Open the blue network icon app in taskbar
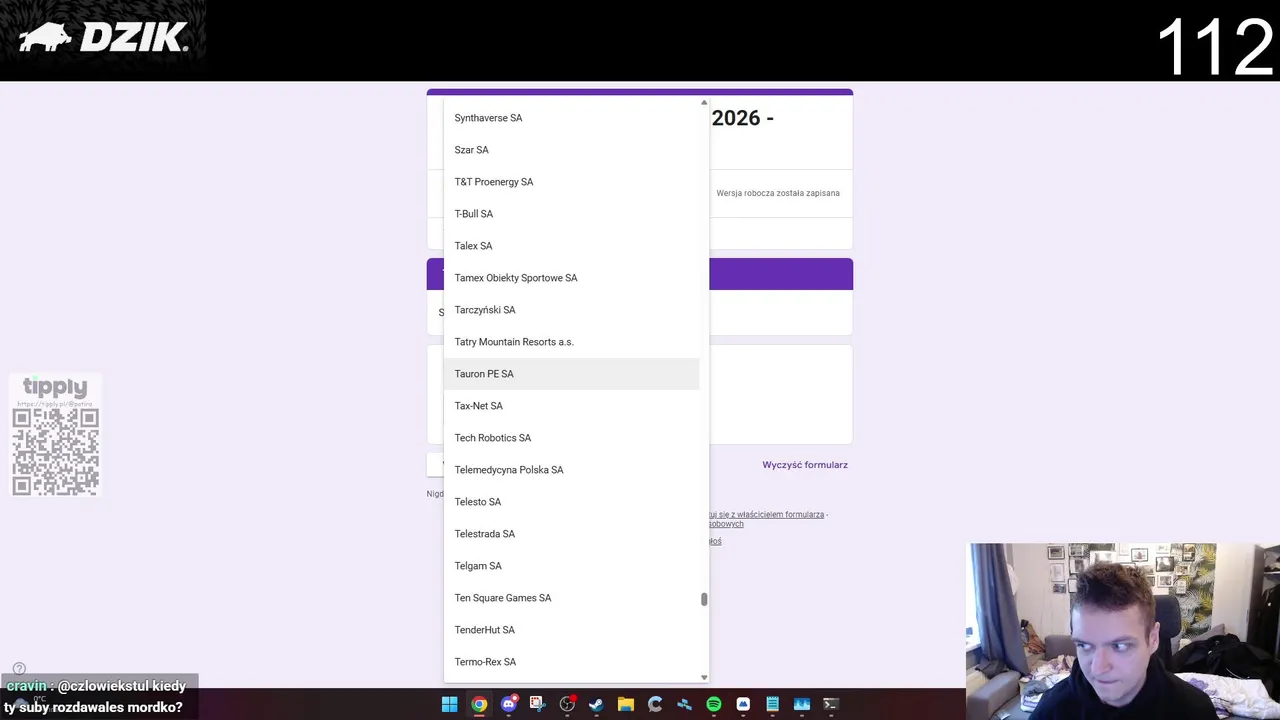The width and height of the screenshot is (1280, 720). [684, 704]
